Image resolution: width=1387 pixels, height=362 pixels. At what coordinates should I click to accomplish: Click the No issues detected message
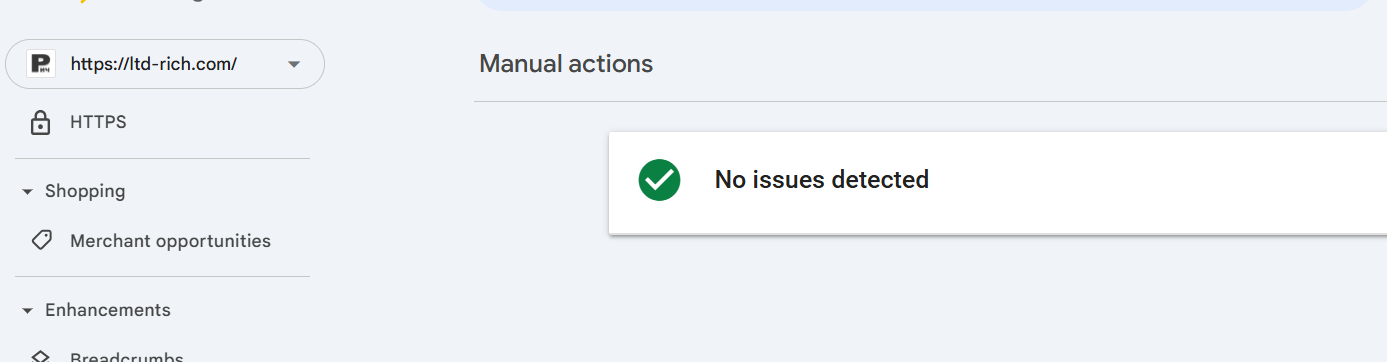pyautogui.click(x=822, y=180)
